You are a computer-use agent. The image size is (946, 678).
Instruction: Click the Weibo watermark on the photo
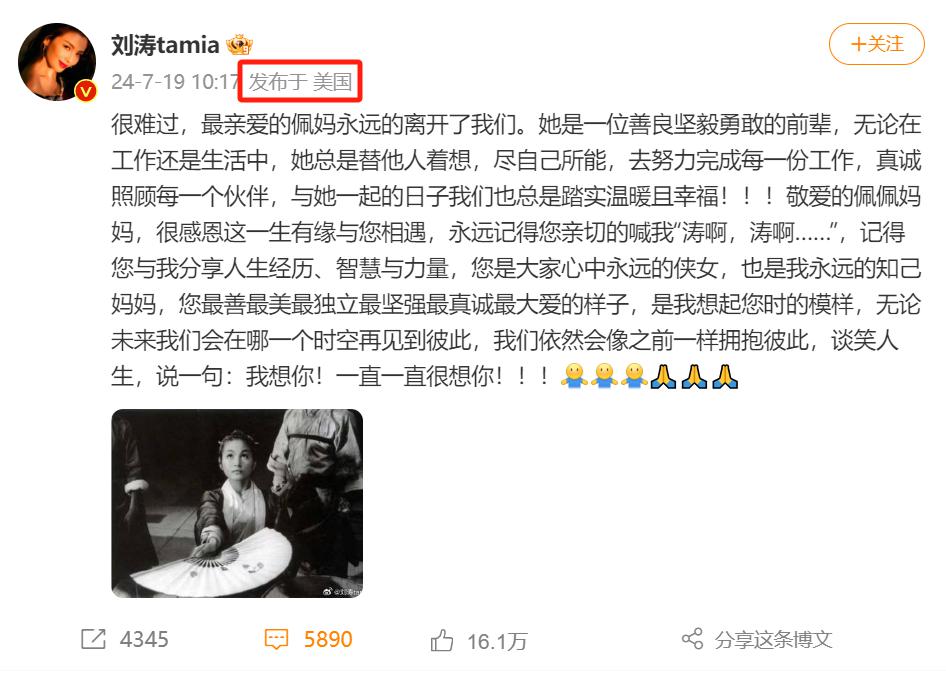341,592
